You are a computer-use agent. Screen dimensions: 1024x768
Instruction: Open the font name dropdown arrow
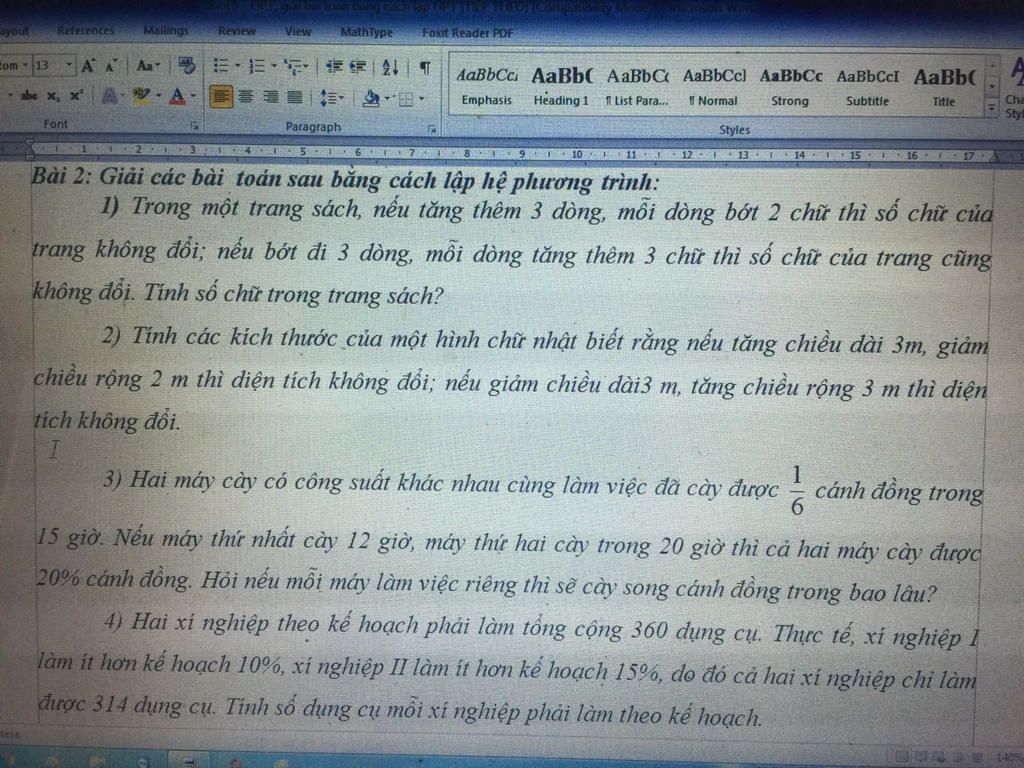(25, 65)
